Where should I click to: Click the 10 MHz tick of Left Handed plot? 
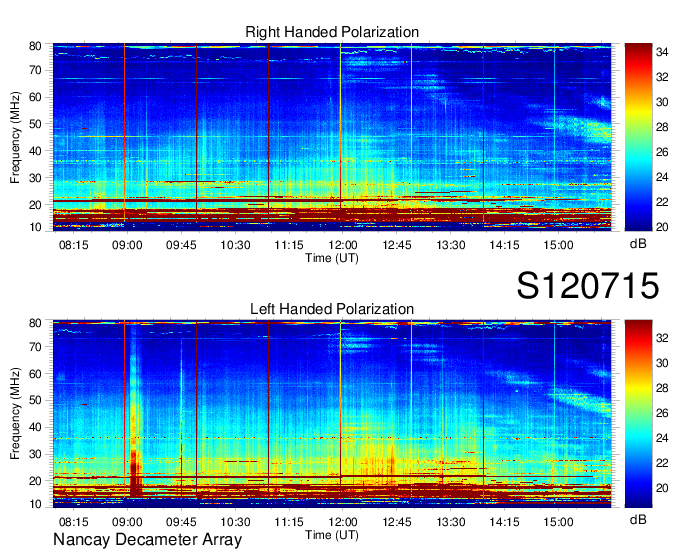point(35,504)
